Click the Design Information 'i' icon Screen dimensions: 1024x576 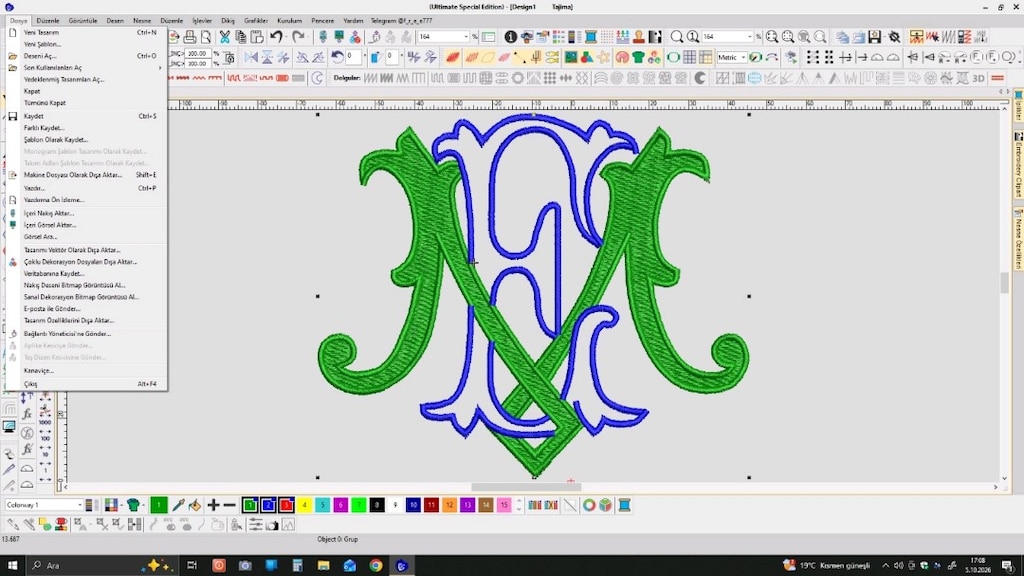[x=511, y=37]
